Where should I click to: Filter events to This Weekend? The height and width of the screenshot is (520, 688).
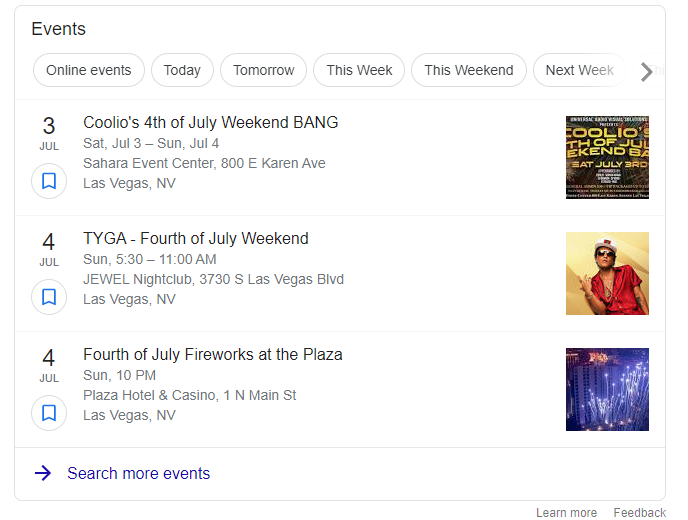pos(468,70)
